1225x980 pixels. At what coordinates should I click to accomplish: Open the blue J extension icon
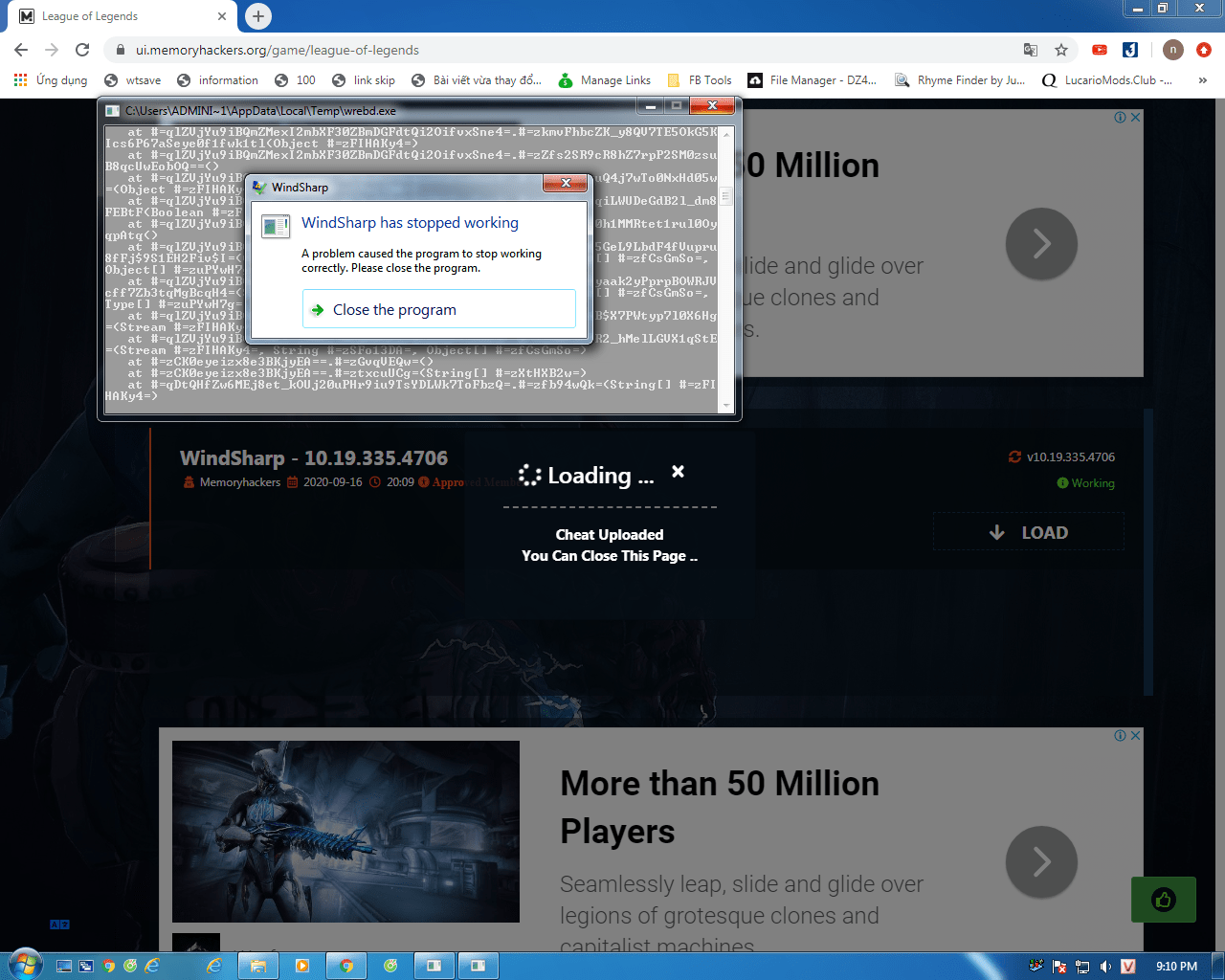coord(1130,50)
